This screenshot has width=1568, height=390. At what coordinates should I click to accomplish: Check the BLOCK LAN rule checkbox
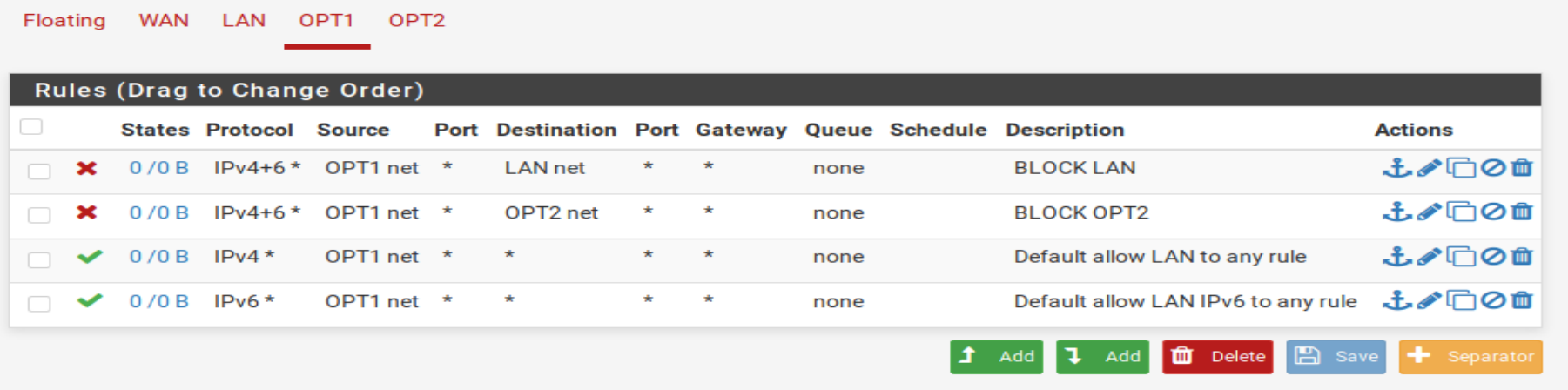39,171
